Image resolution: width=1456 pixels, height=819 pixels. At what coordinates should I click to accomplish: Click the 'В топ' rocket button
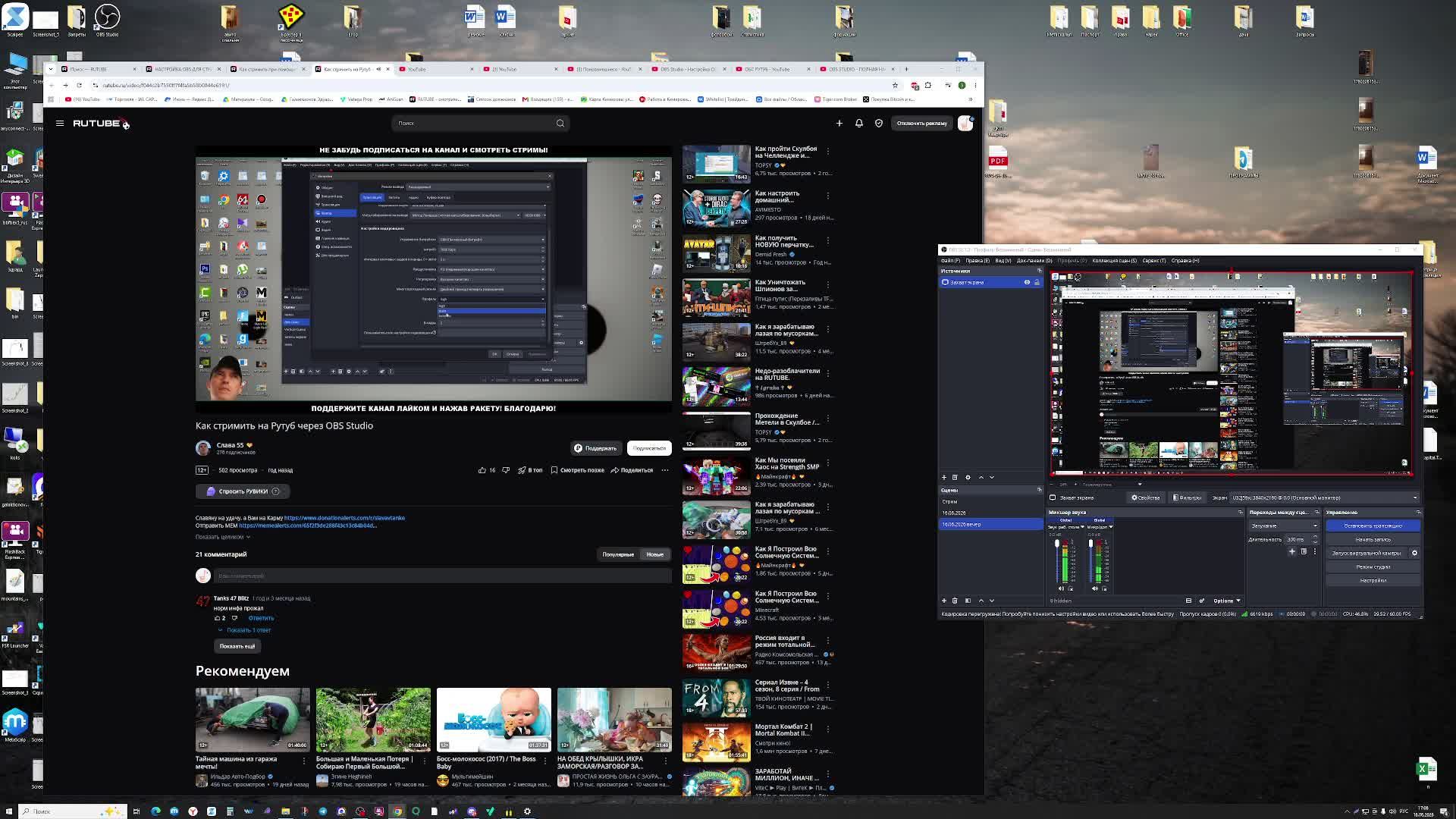530,470
